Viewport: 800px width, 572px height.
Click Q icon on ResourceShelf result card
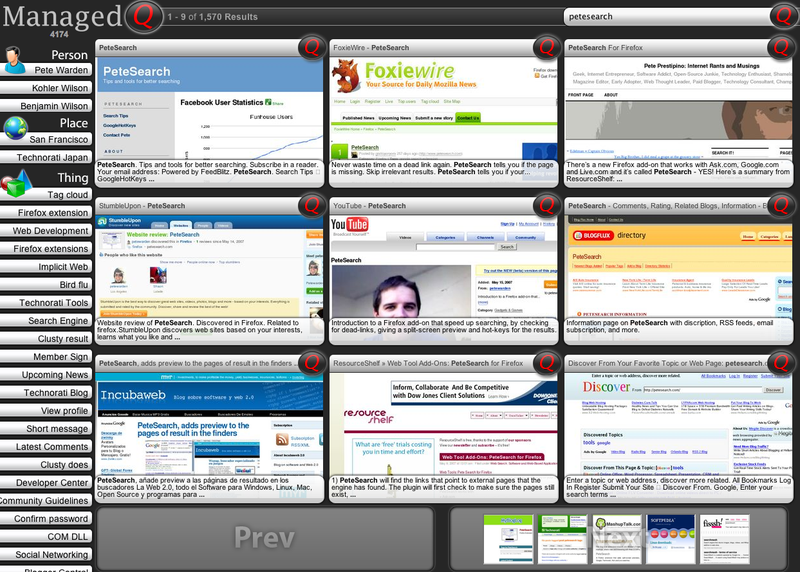click(545, 365)
